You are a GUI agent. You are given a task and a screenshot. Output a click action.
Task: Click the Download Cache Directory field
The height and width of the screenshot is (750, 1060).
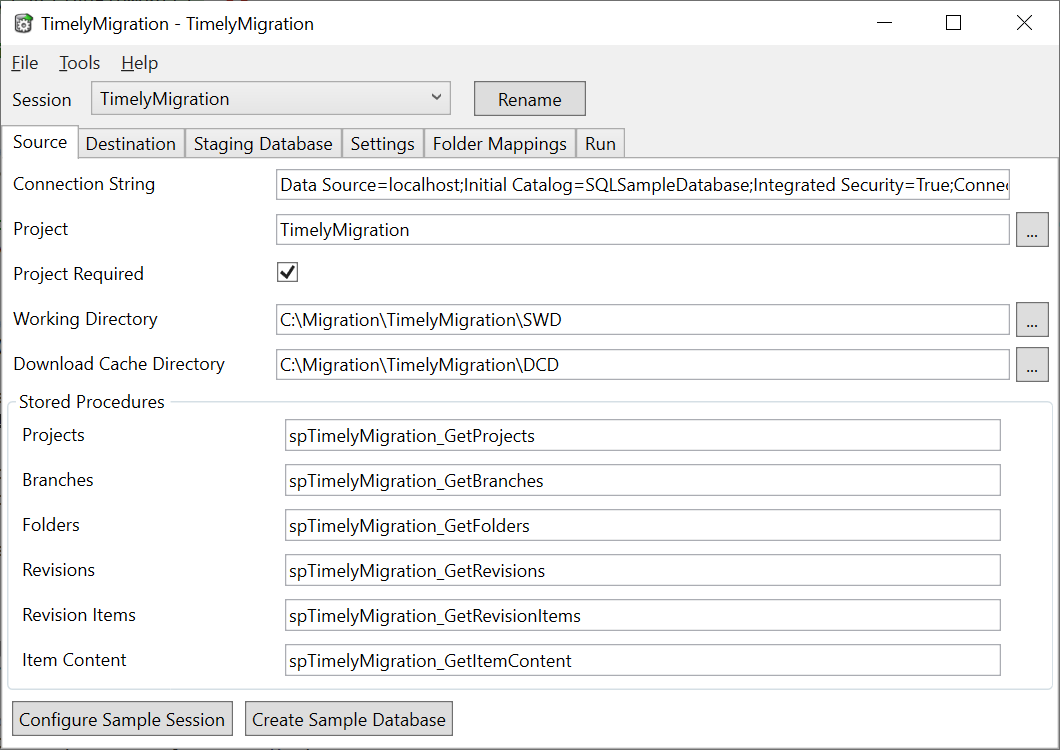pyautogui.click(x=643, y=365)
